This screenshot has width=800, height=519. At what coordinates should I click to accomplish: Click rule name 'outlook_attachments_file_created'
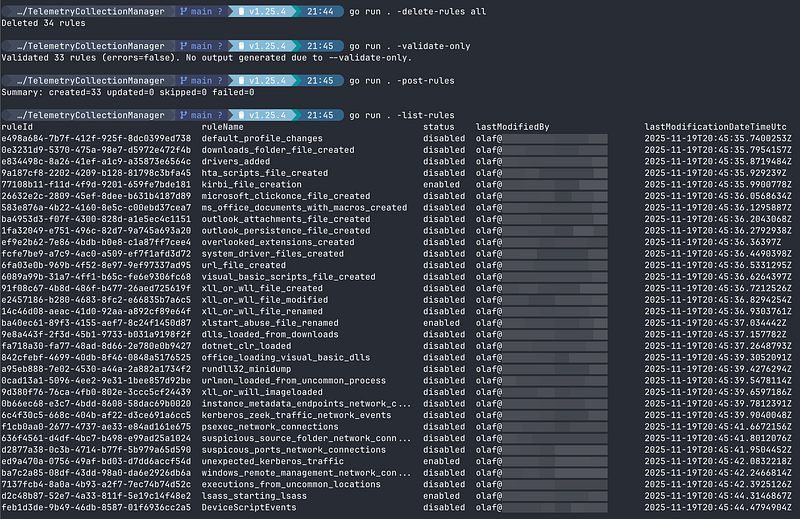(x=286, y=219)
